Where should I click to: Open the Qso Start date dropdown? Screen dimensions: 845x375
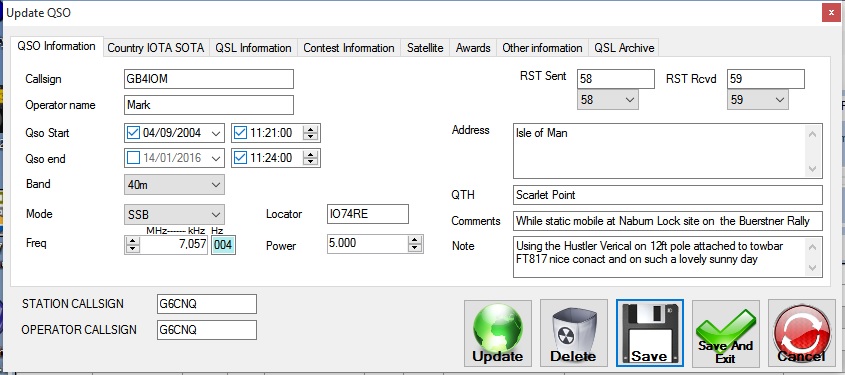216,133
